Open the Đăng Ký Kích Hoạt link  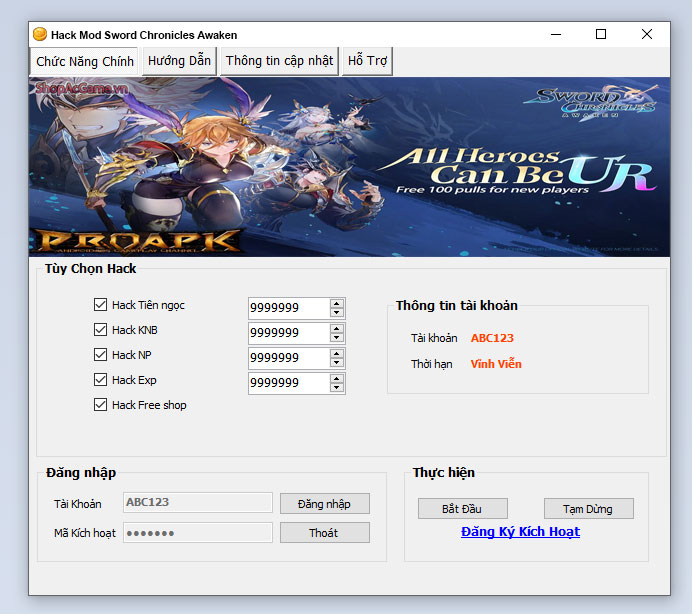[520, 532]
